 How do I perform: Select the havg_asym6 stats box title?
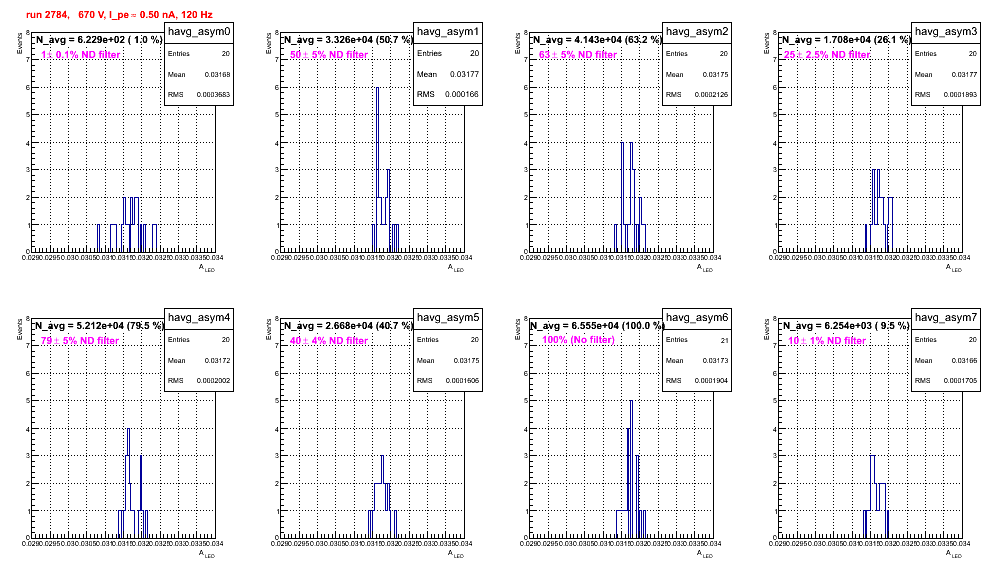(697, 318)
